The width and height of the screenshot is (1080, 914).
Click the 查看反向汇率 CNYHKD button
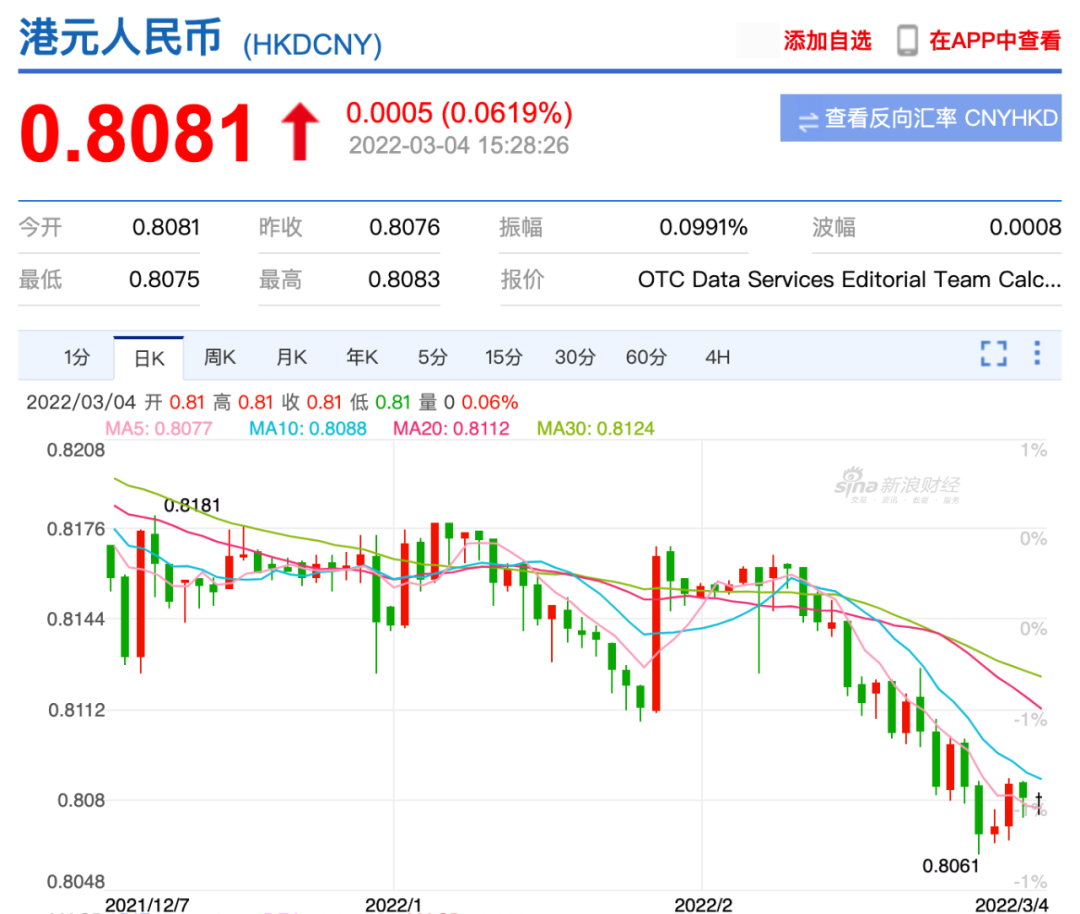click(921, 117)
